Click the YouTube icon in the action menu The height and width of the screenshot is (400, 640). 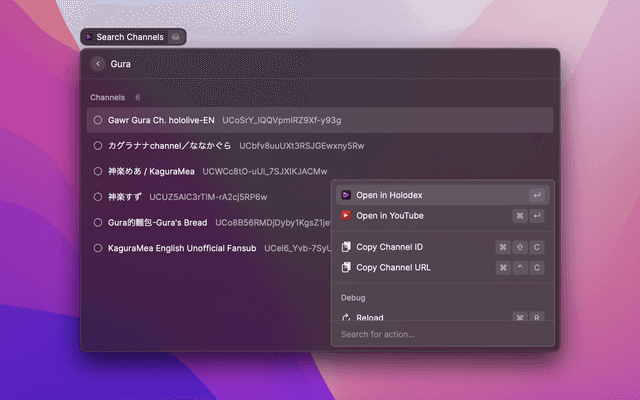pyautogui.click(x=346, y=215)
